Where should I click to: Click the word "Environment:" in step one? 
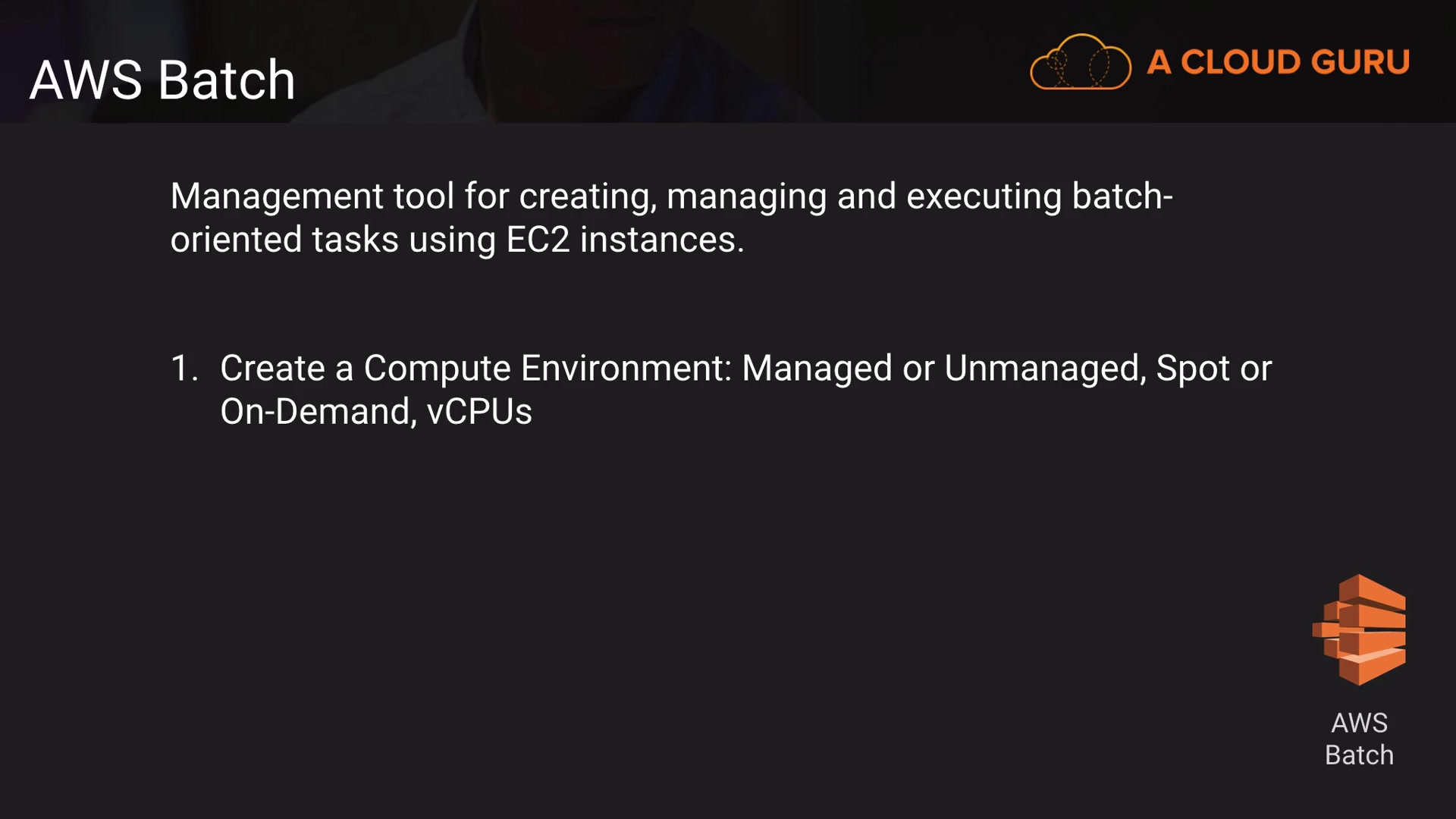point(626,369)
